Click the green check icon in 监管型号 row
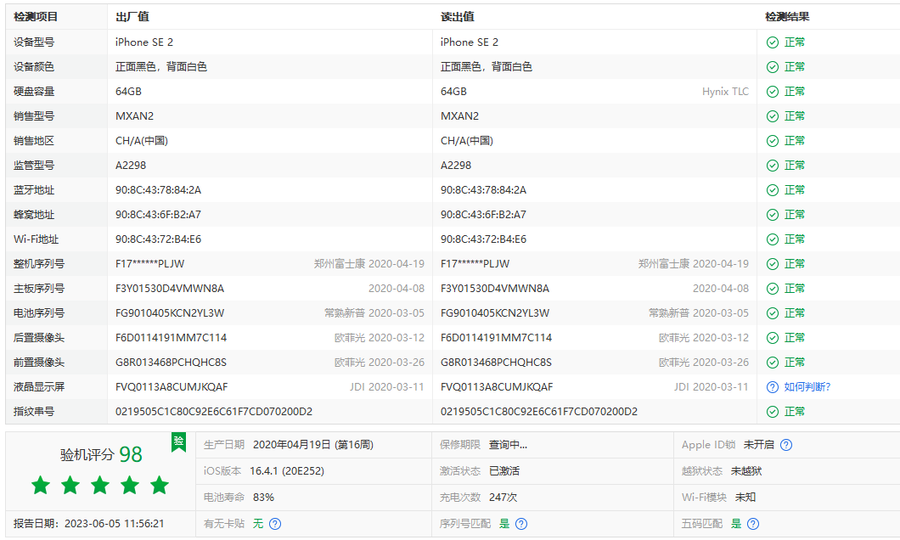900x540 pixels. tap(773, 166)
